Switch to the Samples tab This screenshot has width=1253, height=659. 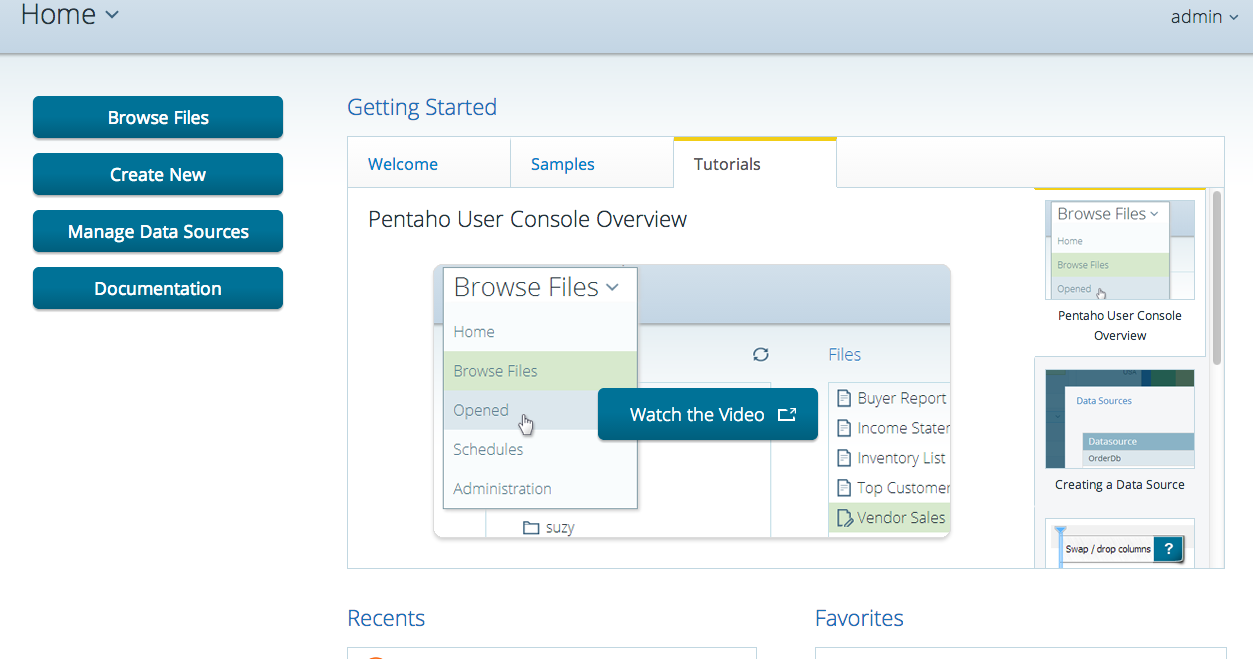coord(592,164)
